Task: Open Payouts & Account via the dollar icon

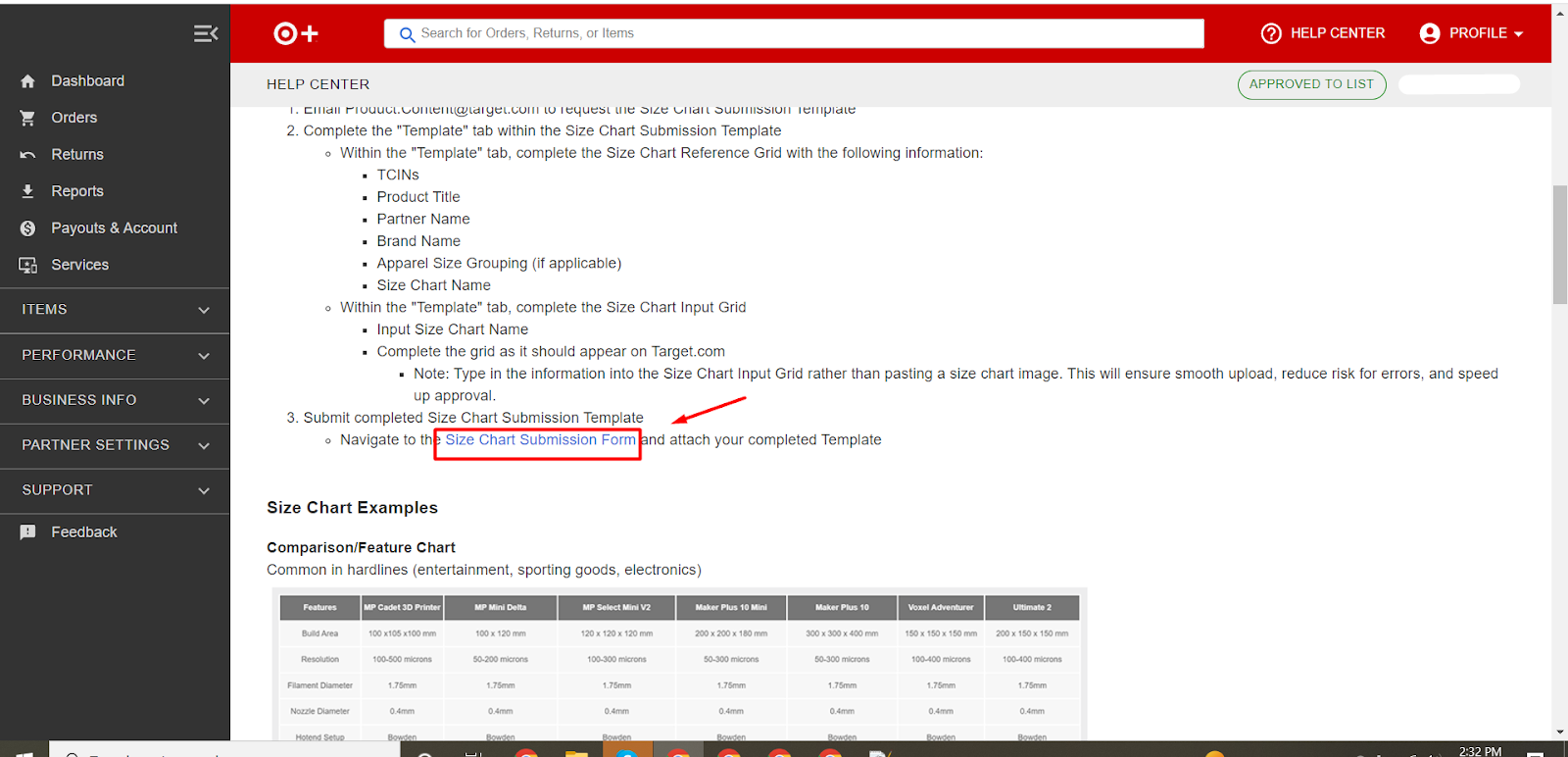Action: click(27, 228)
